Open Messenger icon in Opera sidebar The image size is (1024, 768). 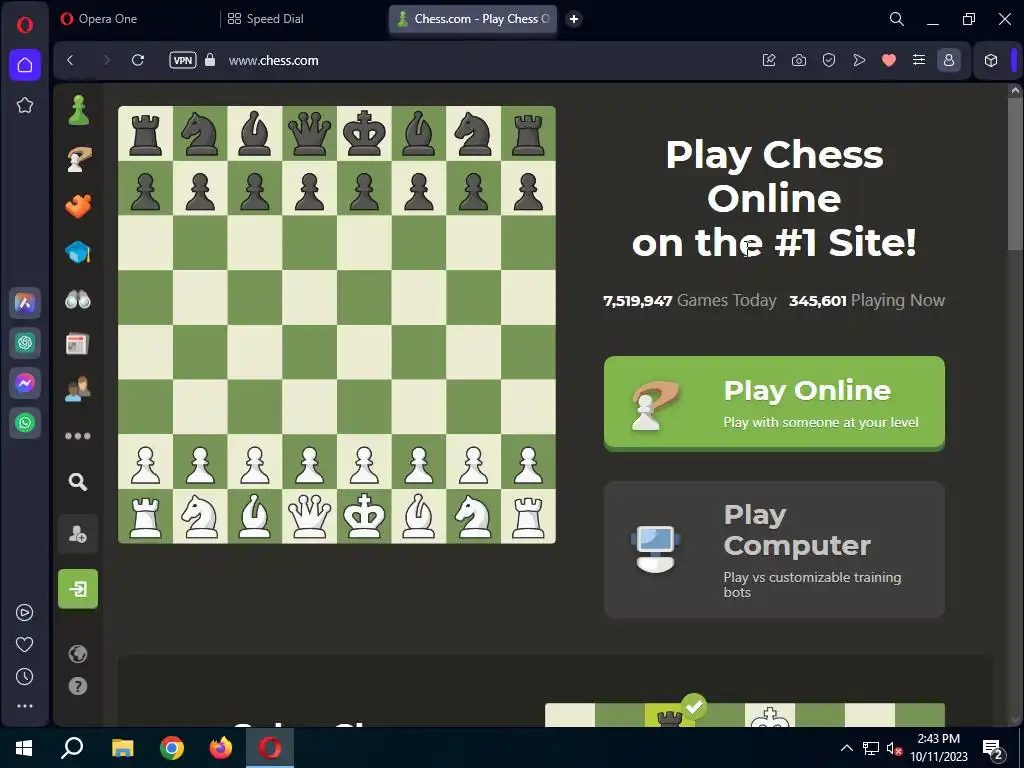pos(25,383)
